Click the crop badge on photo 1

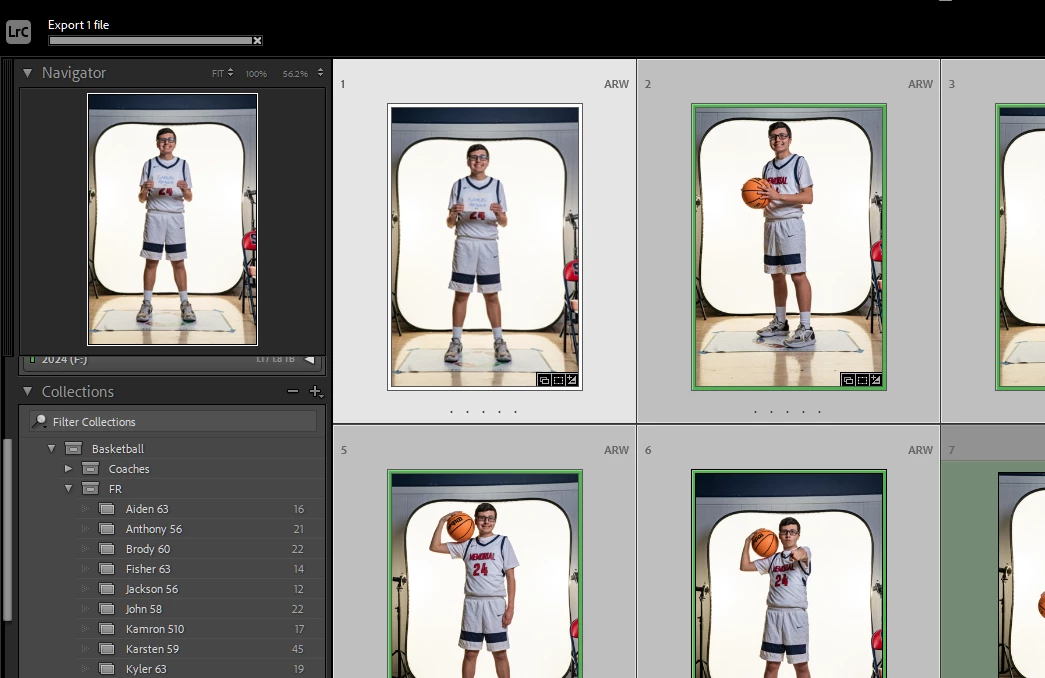(x=558, y=380)
